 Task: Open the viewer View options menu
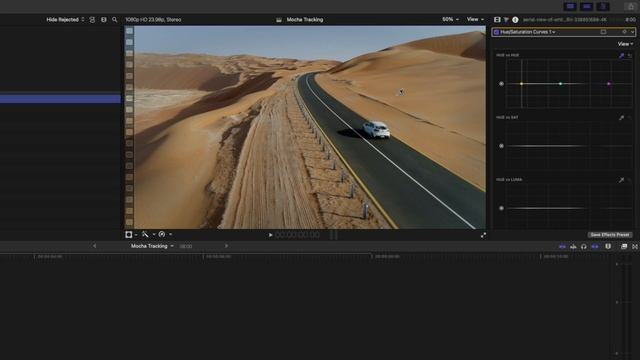[x=475, y=19]
